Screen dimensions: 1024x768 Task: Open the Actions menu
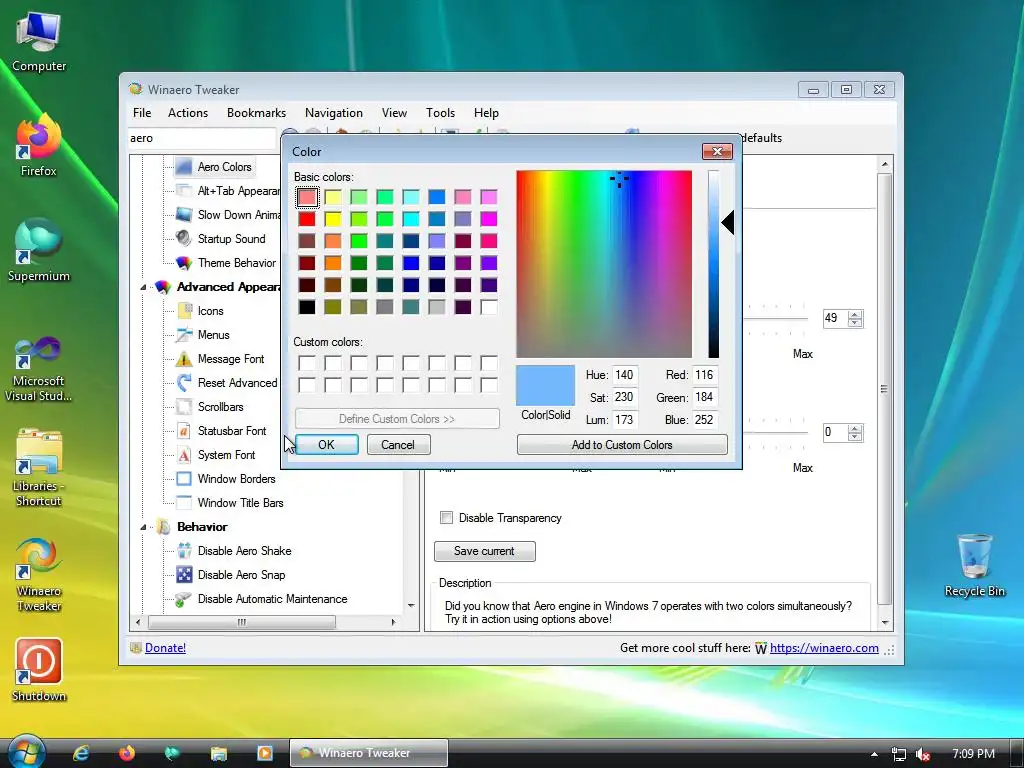pos(188,113)
